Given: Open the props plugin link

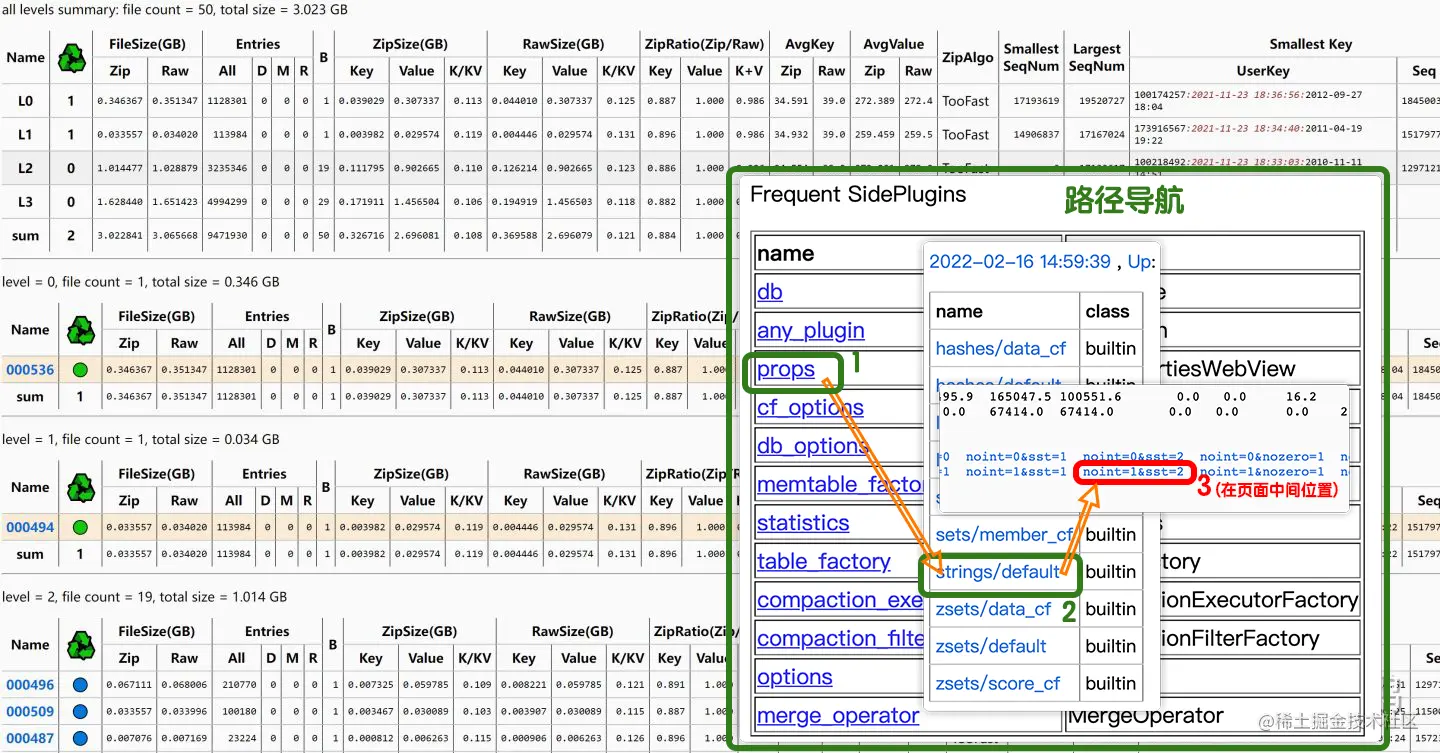Looking at the screenshot, I should coord(786,370).
